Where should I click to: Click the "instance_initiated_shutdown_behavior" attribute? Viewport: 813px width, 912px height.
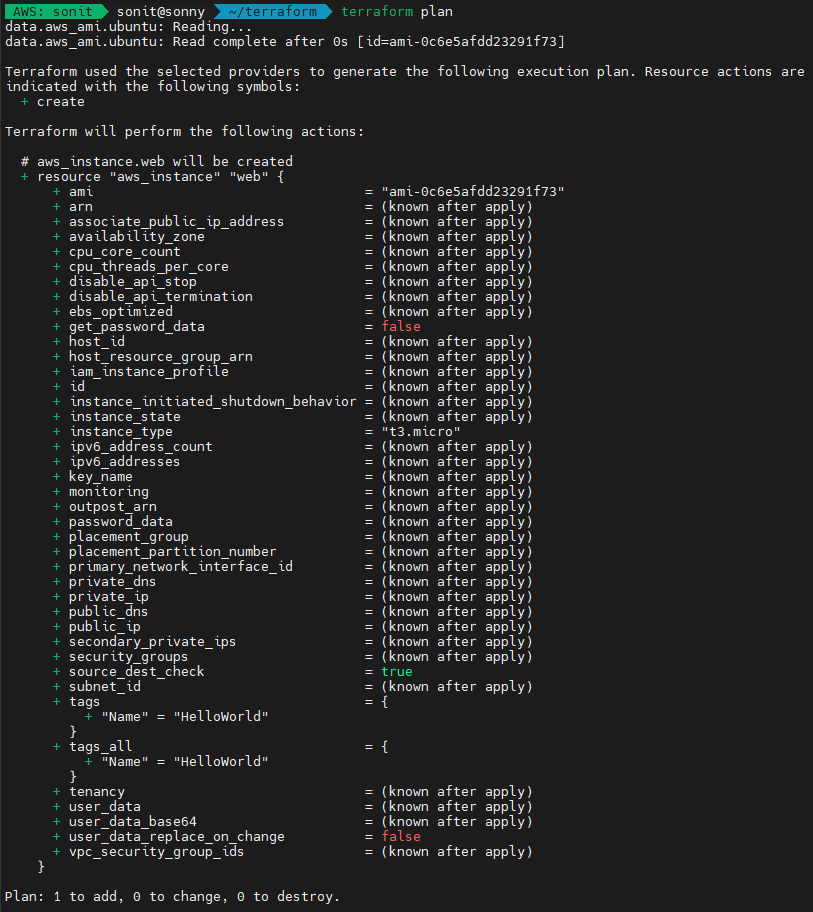click(x=212, y=402)
